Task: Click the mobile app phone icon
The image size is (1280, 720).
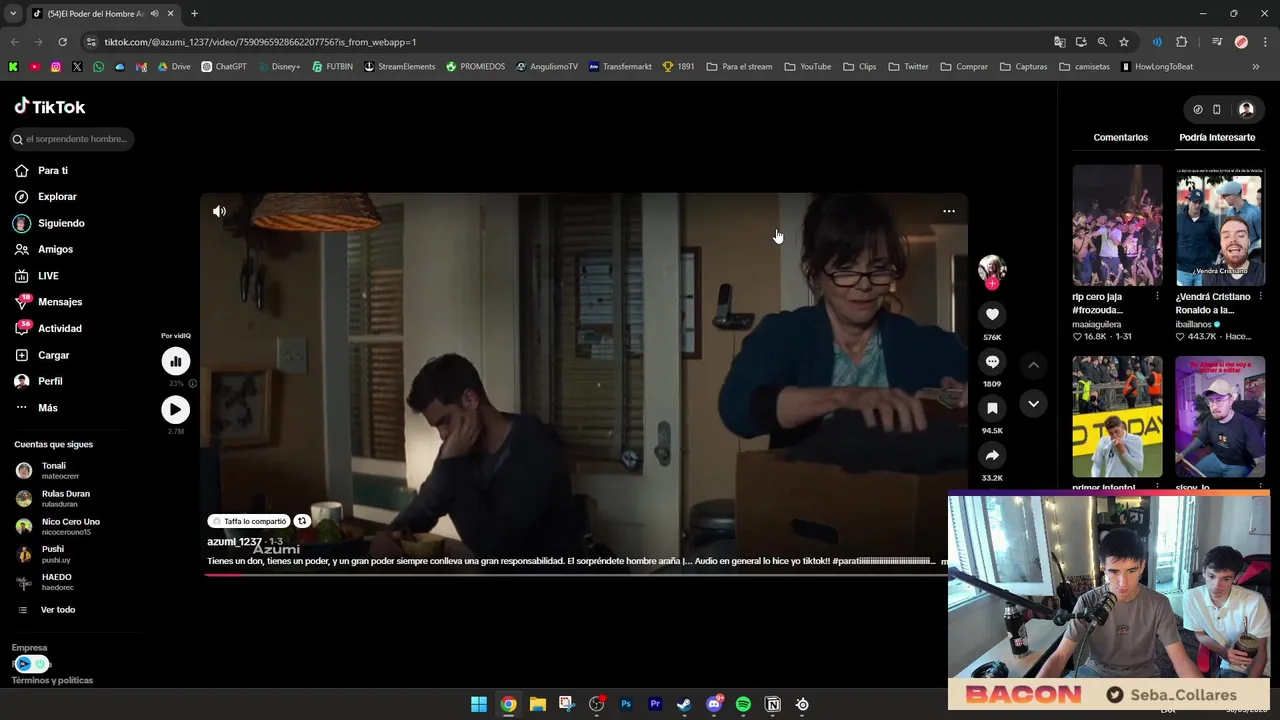Action: [x=1216, y=109]
